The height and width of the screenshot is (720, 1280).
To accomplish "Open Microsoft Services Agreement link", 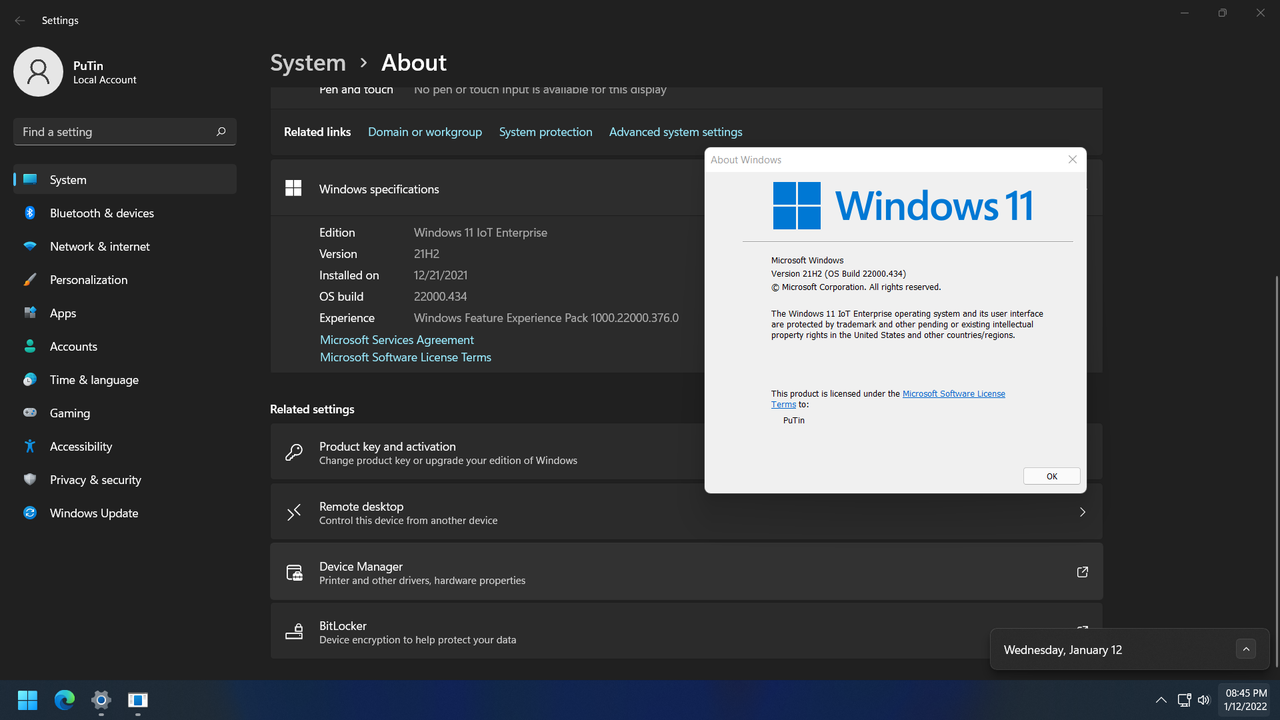I will coord(396,340).
